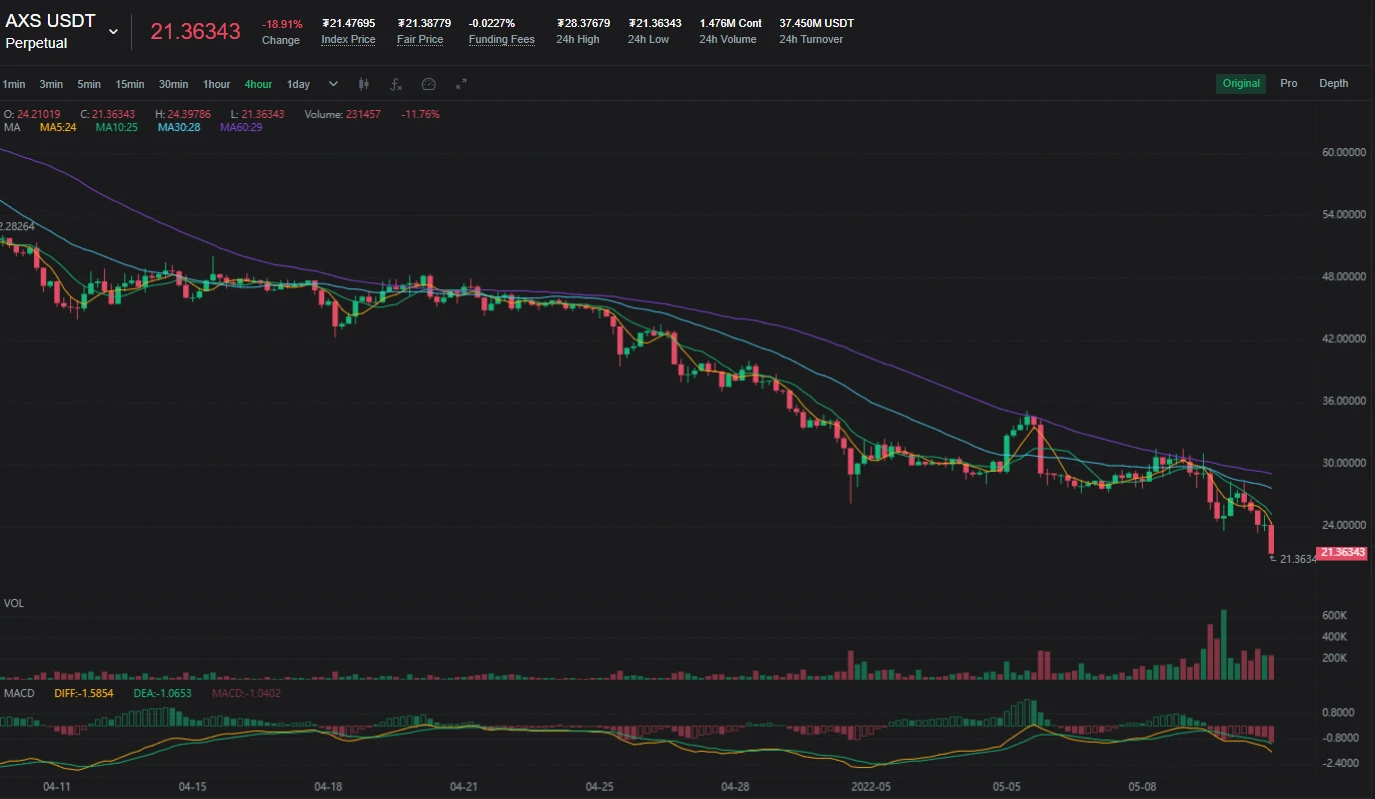
Task: Open the candlestick chart type icon
Action: 364,84
